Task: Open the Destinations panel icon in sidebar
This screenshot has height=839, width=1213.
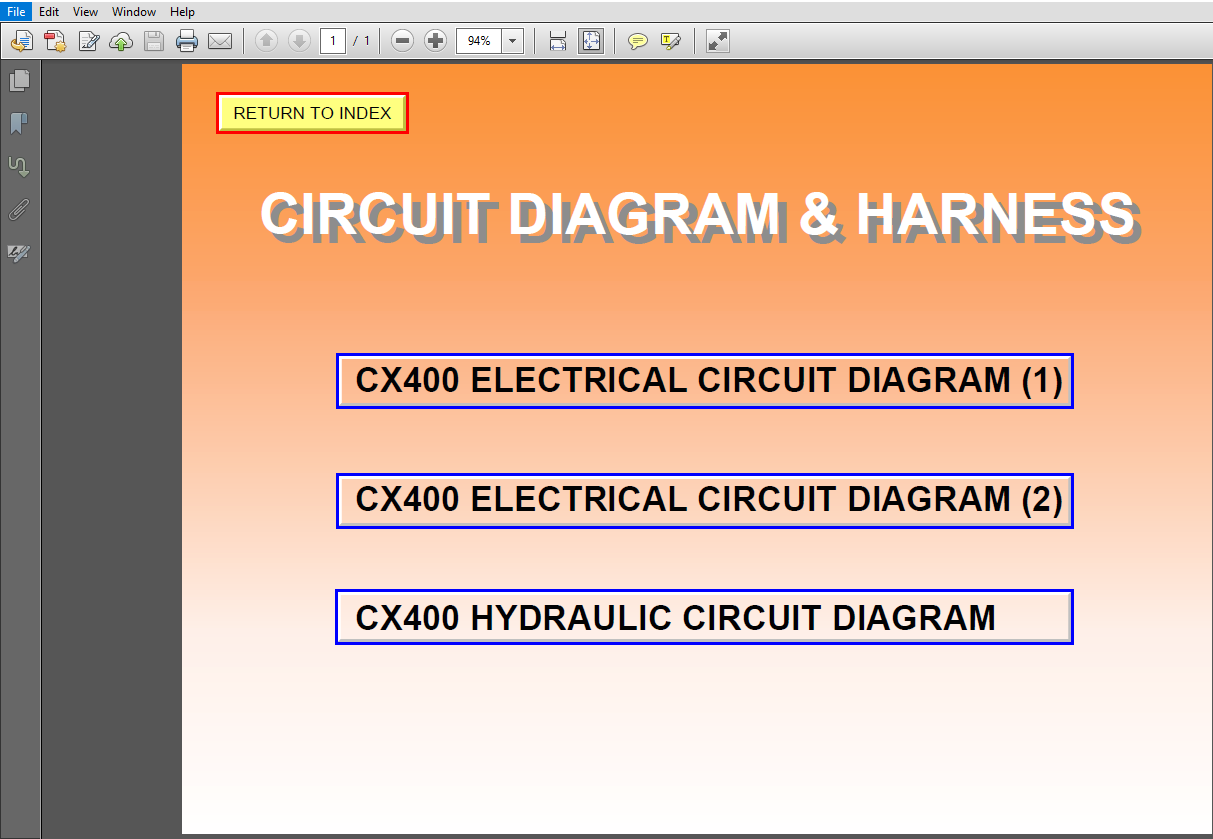Action: [x=19, y=167]
